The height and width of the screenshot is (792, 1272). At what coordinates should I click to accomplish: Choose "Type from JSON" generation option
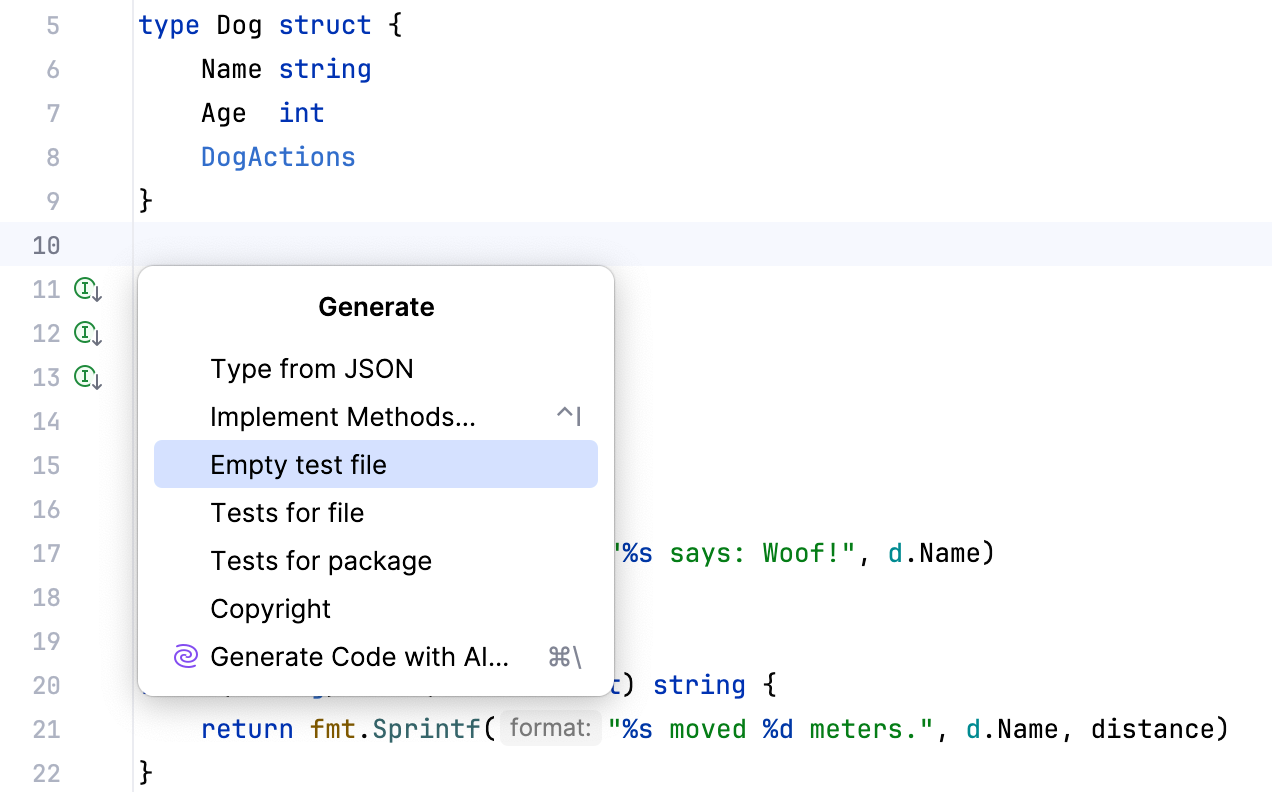point(311,368)
